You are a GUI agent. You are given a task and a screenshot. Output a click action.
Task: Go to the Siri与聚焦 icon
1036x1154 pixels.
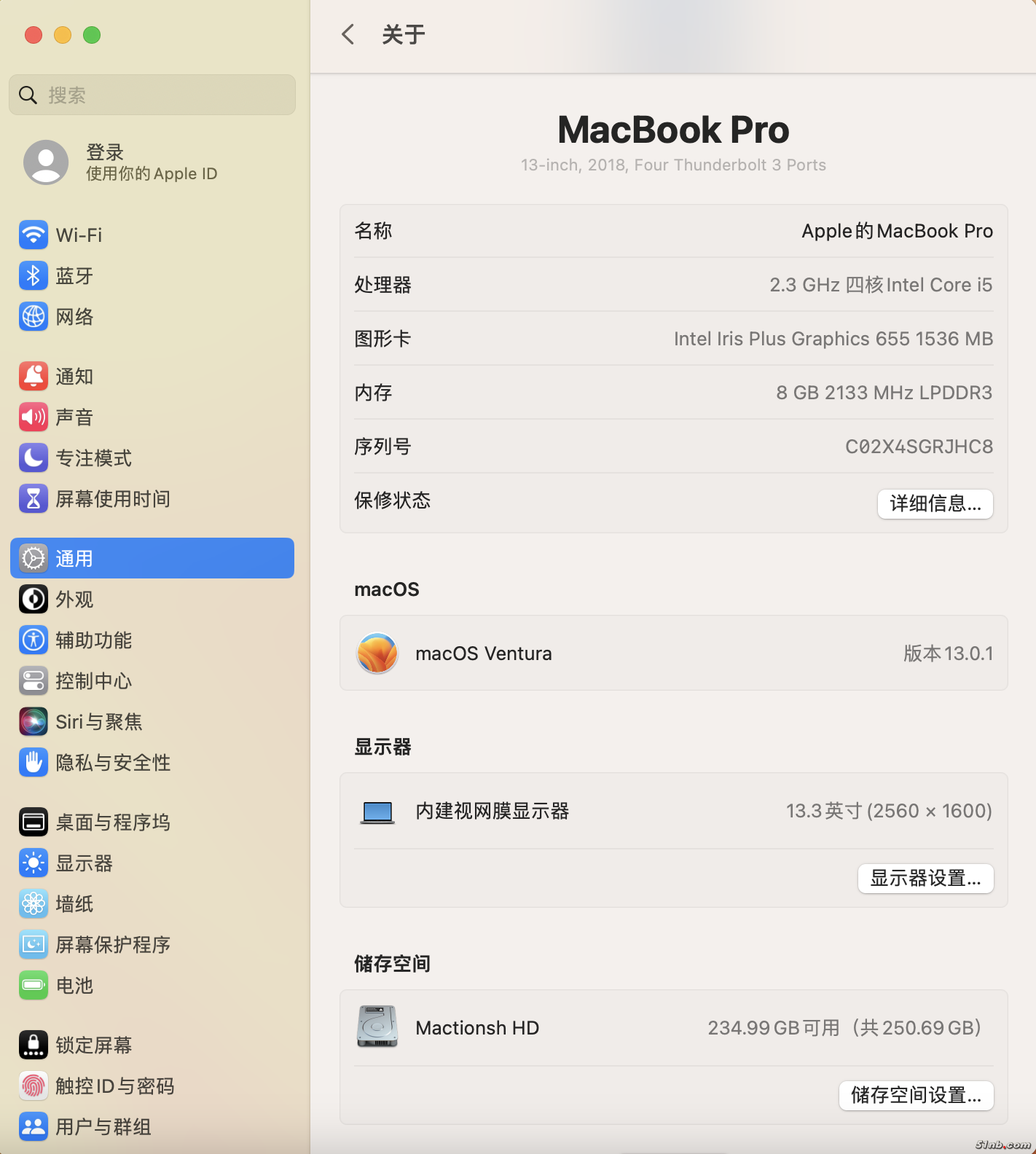point(34,721)
